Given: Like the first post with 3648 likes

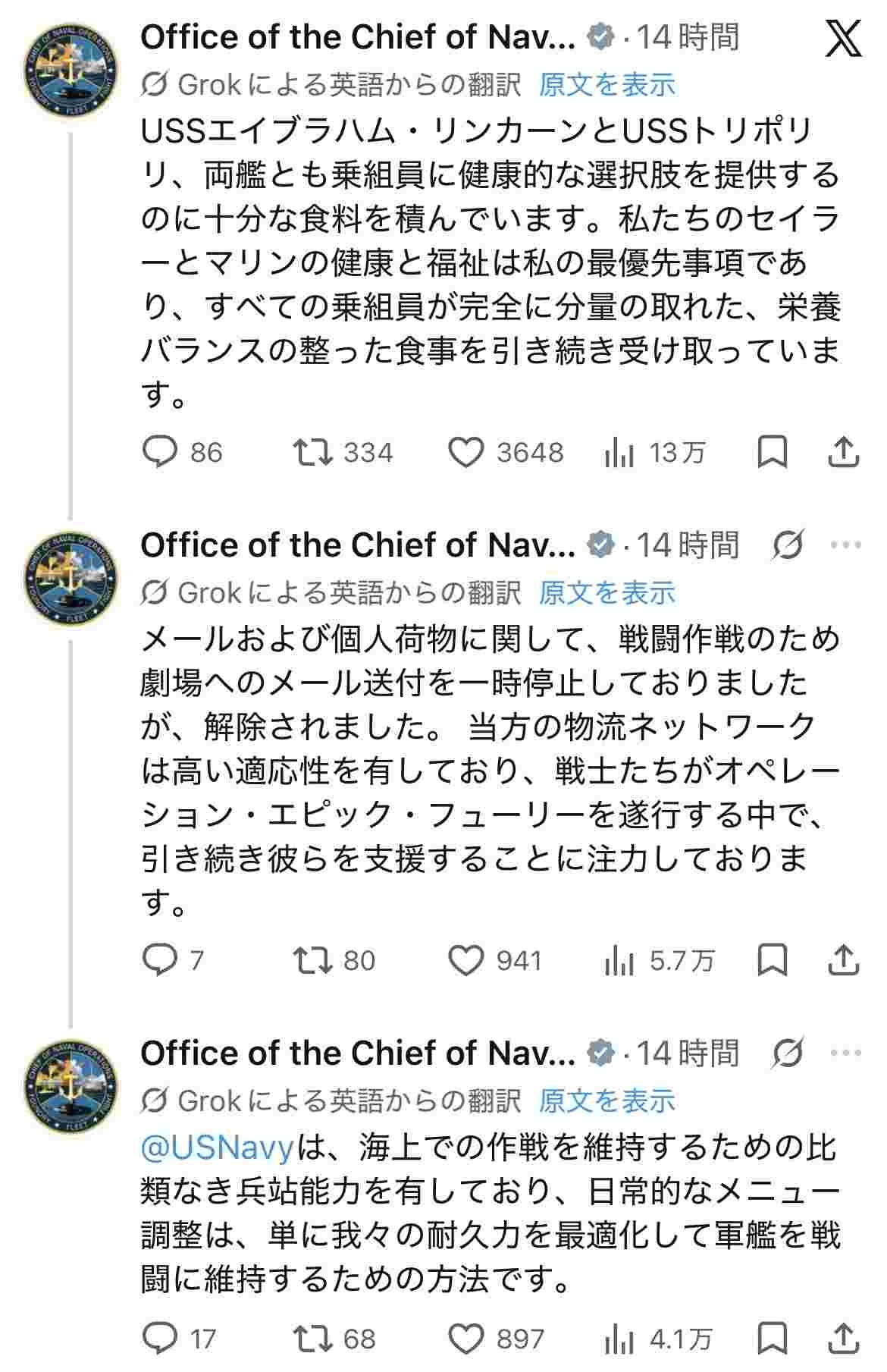Looking at the screenshot, I should 465,452.
